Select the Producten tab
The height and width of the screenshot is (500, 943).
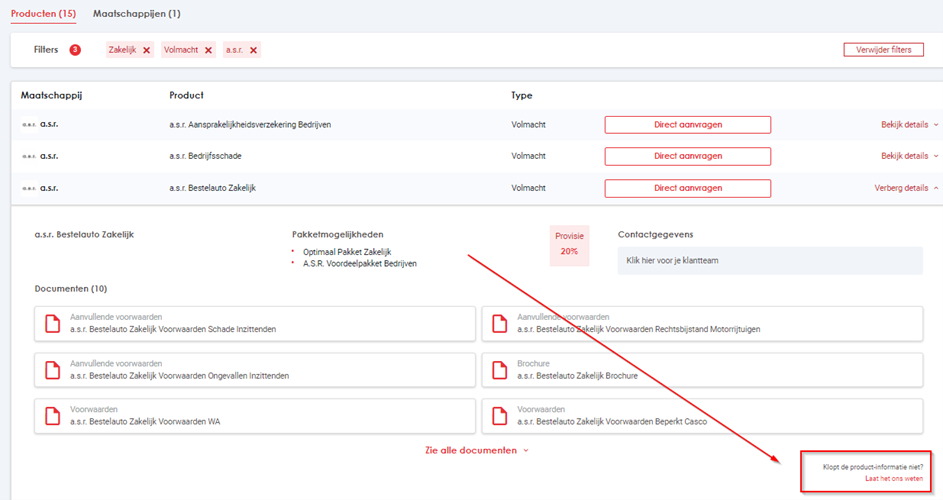pyautogui.click(x=42, y=14)
